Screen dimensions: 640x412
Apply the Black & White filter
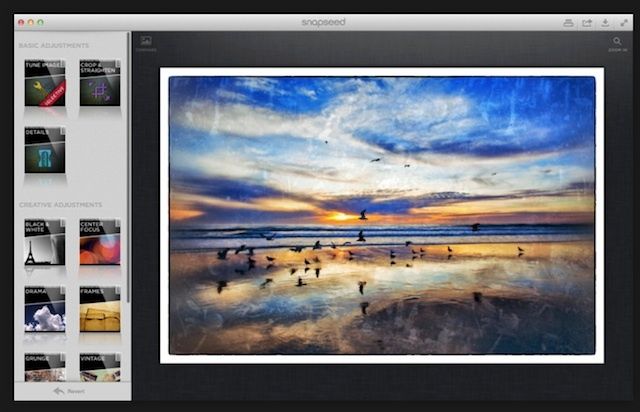(x=44, y=242)
